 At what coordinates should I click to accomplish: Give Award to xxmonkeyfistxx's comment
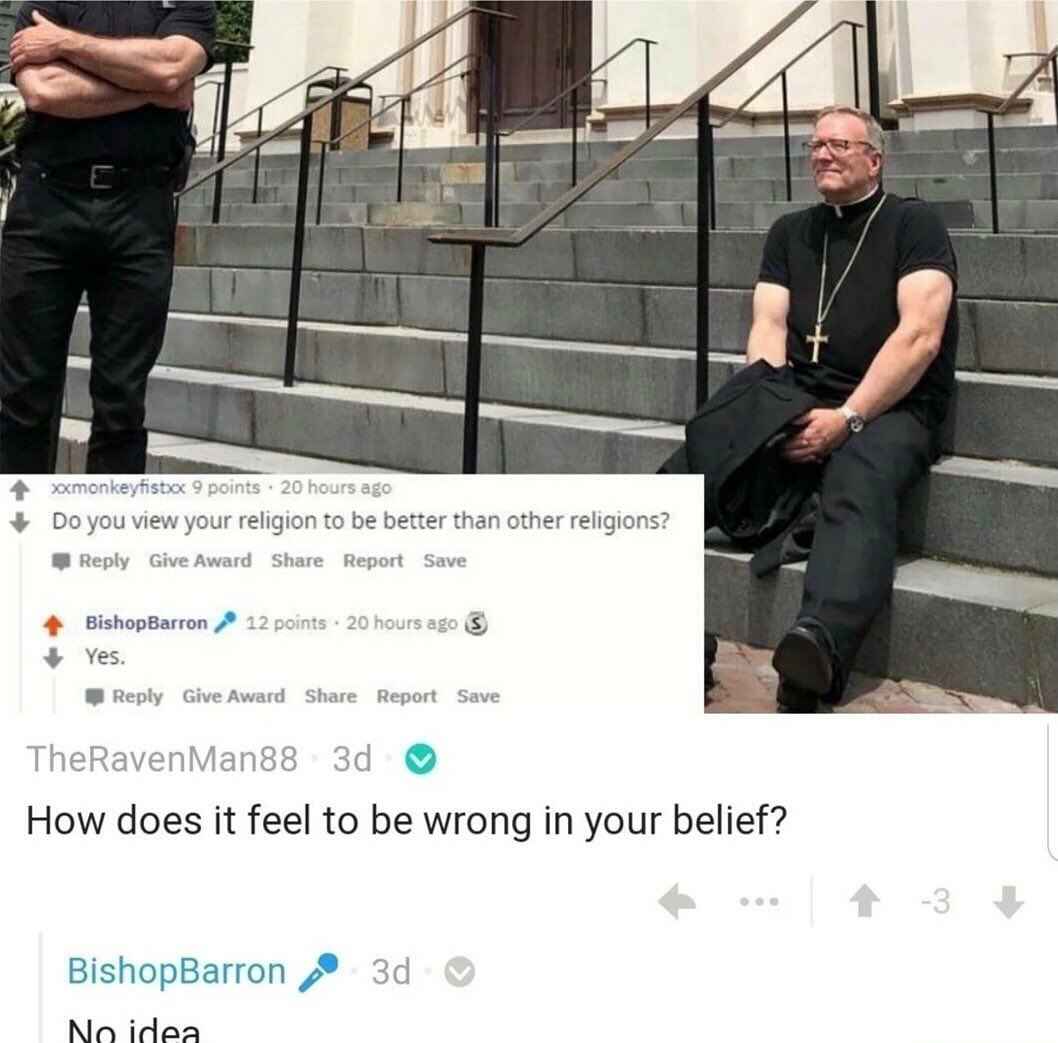pyautogui.click(x=200, y=560)
